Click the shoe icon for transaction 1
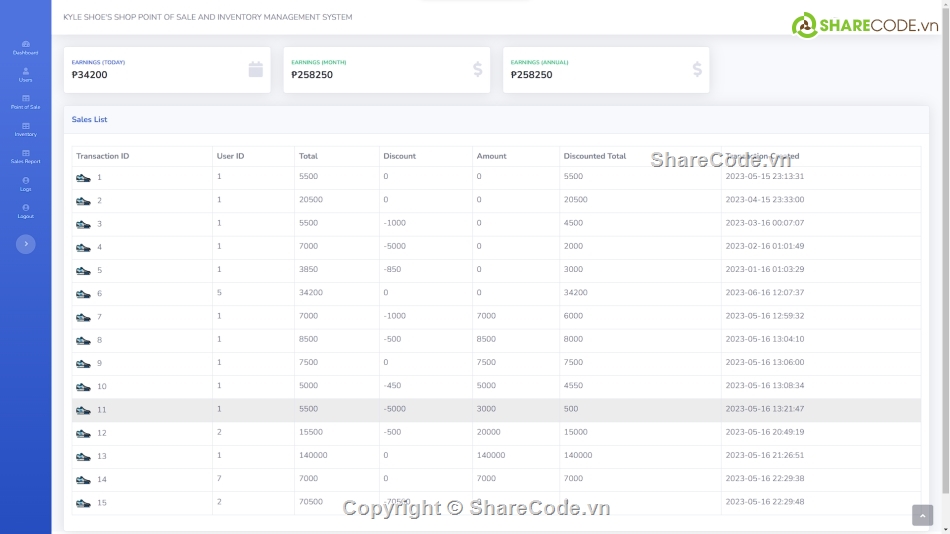The height and width of the screenshot is (534, 950). pos(83,178)
